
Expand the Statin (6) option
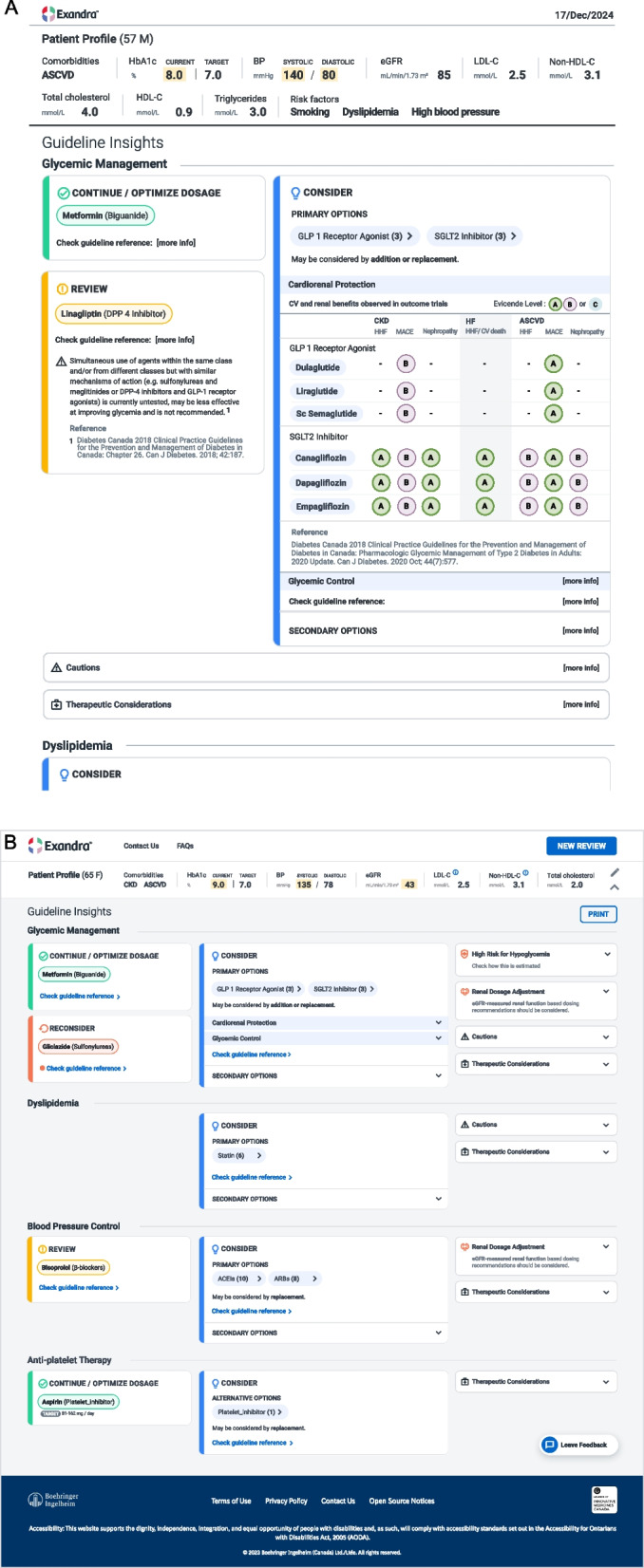pos(239,1155)
